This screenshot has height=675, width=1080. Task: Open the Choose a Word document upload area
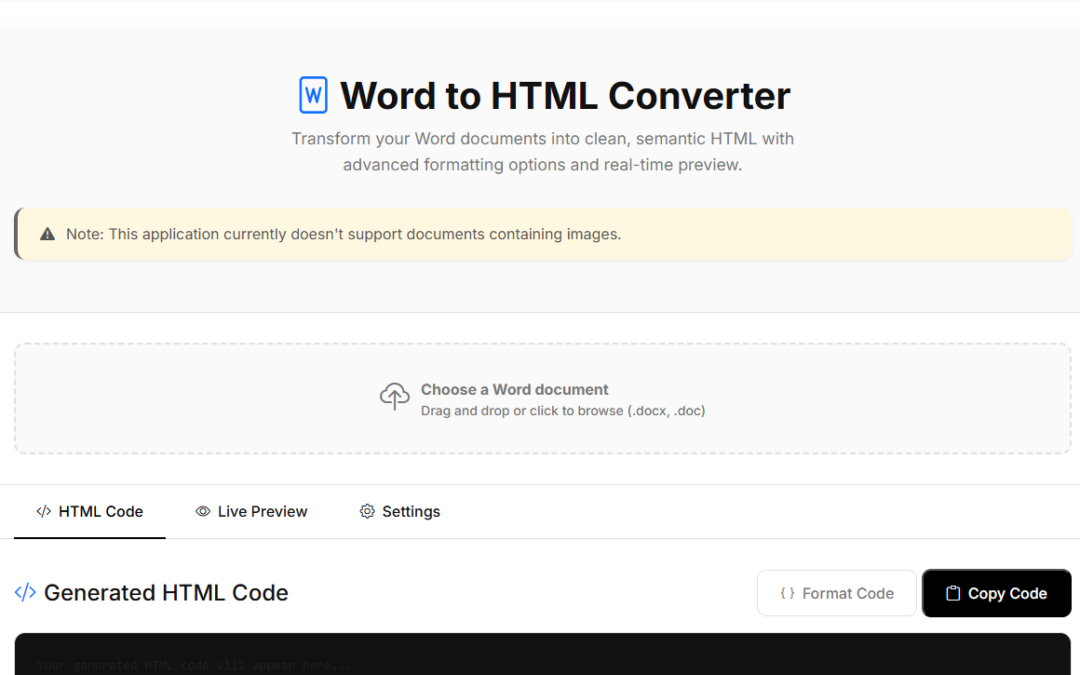pos(540,398)
